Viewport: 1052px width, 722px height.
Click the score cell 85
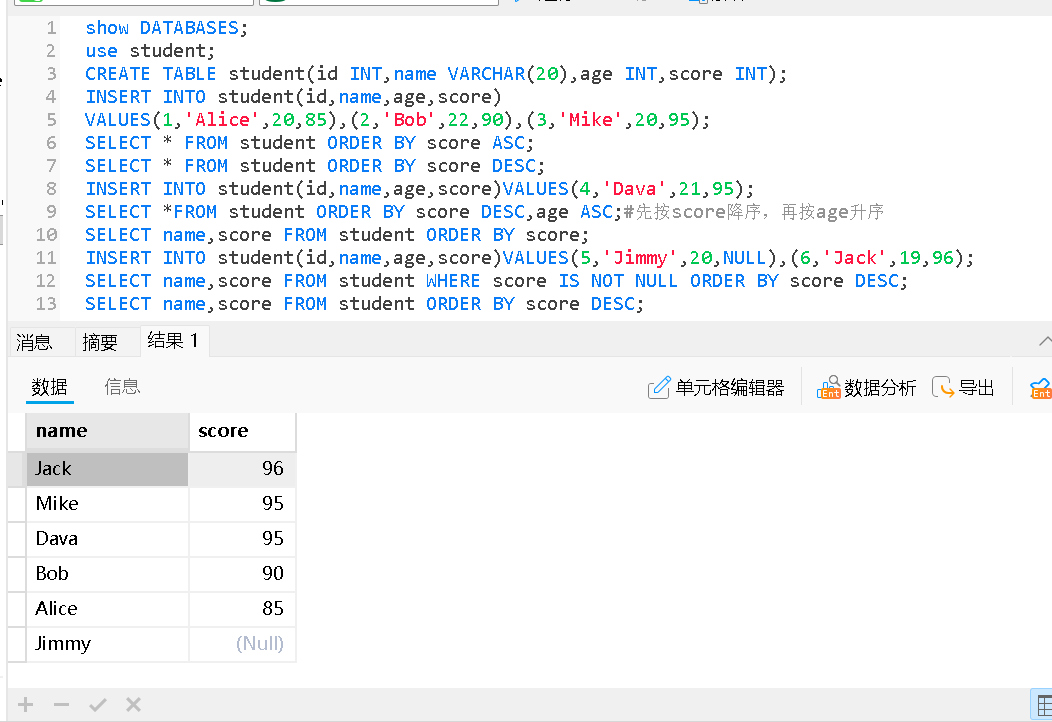point(242,608)
